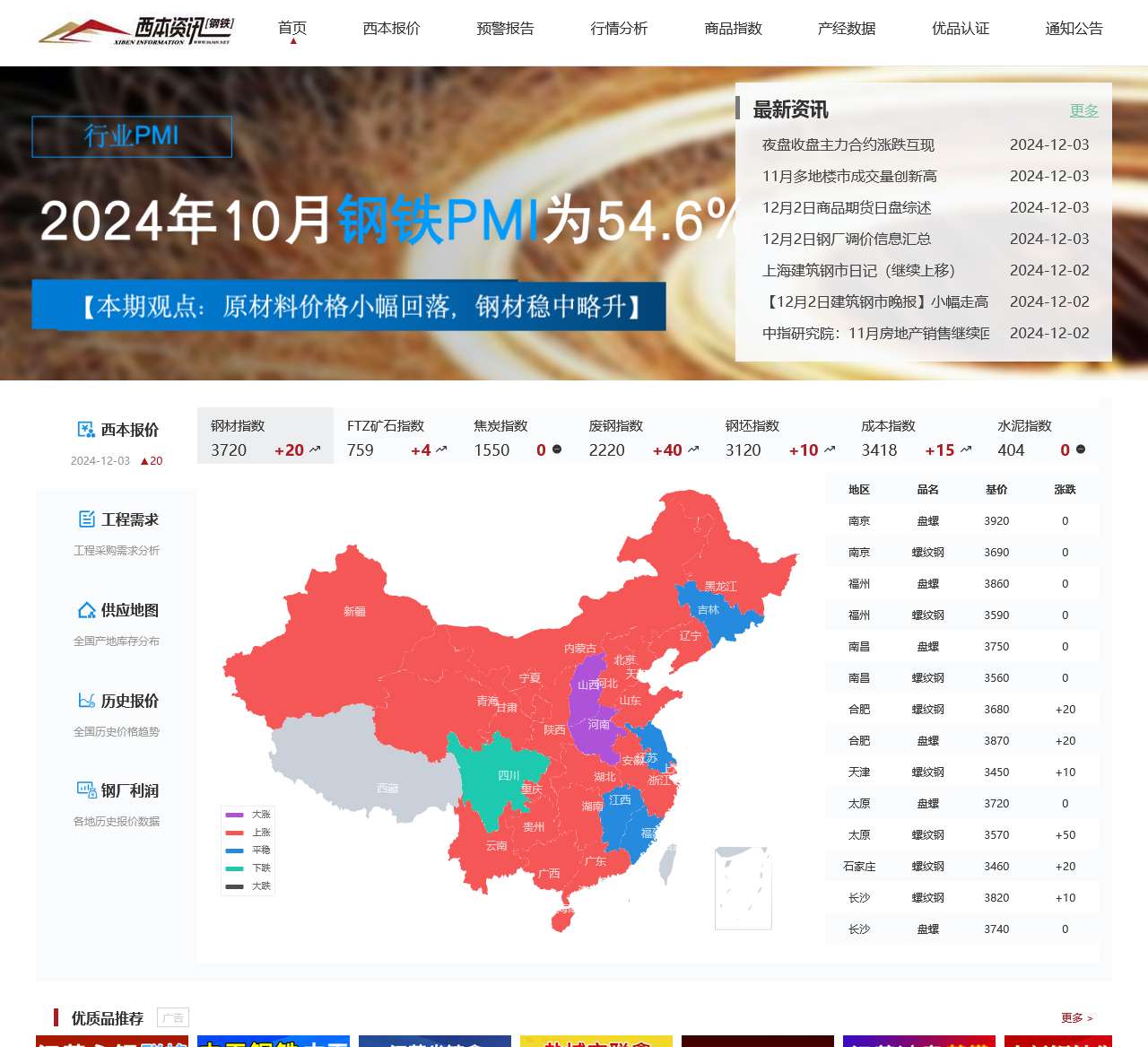
Task: Click flat indicator dot beside 焦炭指数
Action: click(x=557, y=449)
